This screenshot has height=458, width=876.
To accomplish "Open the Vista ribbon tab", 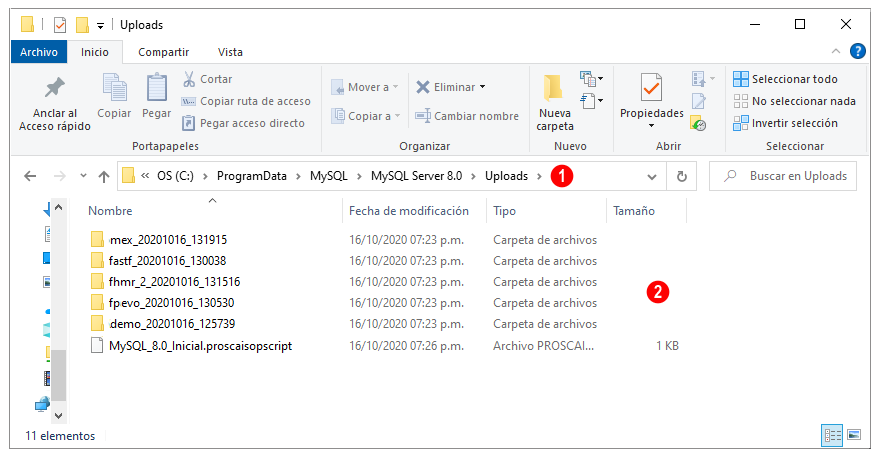I will pyautogui.click(x=230, y=52).
